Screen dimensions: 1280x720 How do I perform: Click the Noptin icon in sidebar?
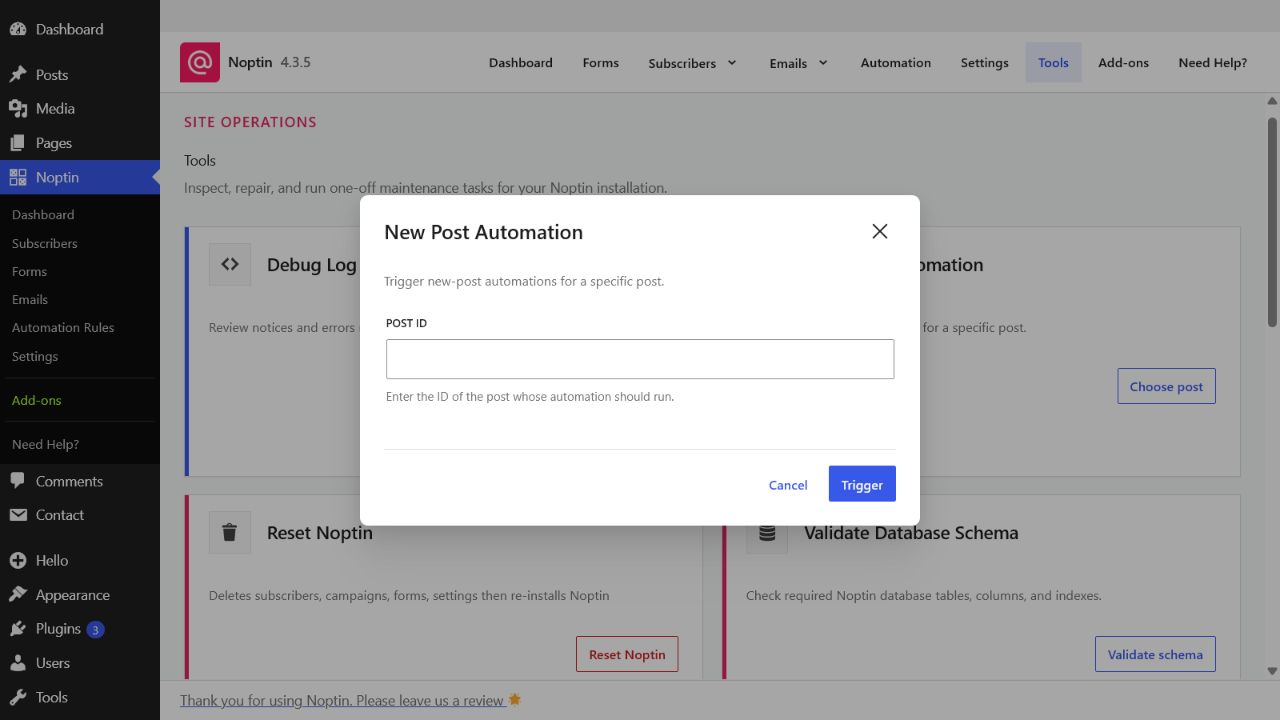click(18, 177)
